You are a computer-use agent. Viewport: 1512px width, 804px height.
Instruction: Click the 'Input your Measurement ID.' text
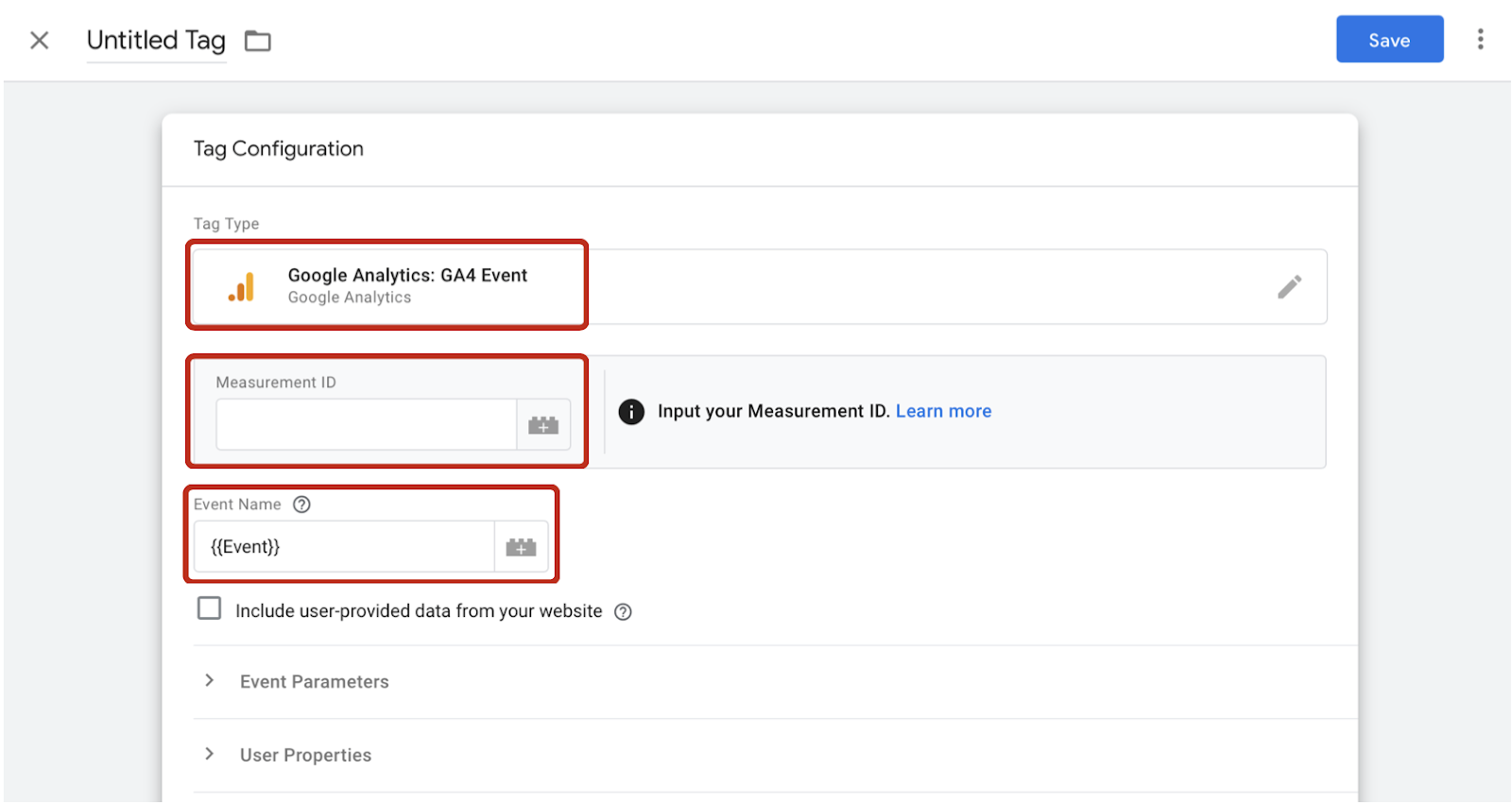[773, 411]
